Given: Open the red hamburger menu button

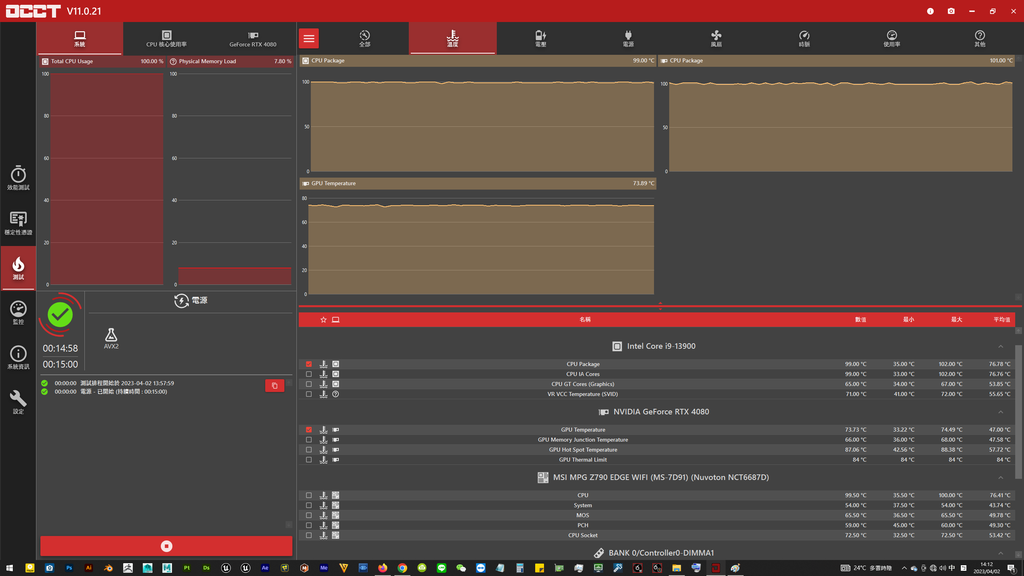Looking at the screenshot, I should [309, 38].
